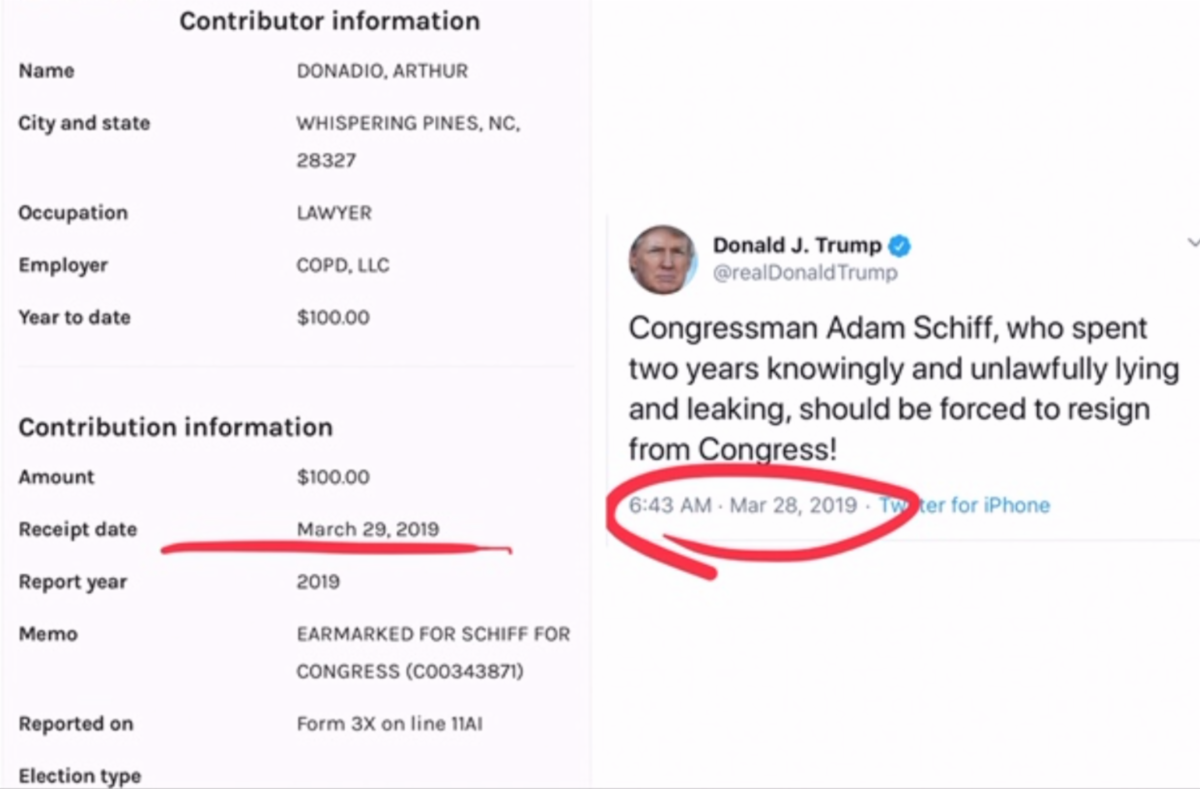Click the @realDonaldTrump handle
Screen dimensions: 1200x789
point(804,273)
